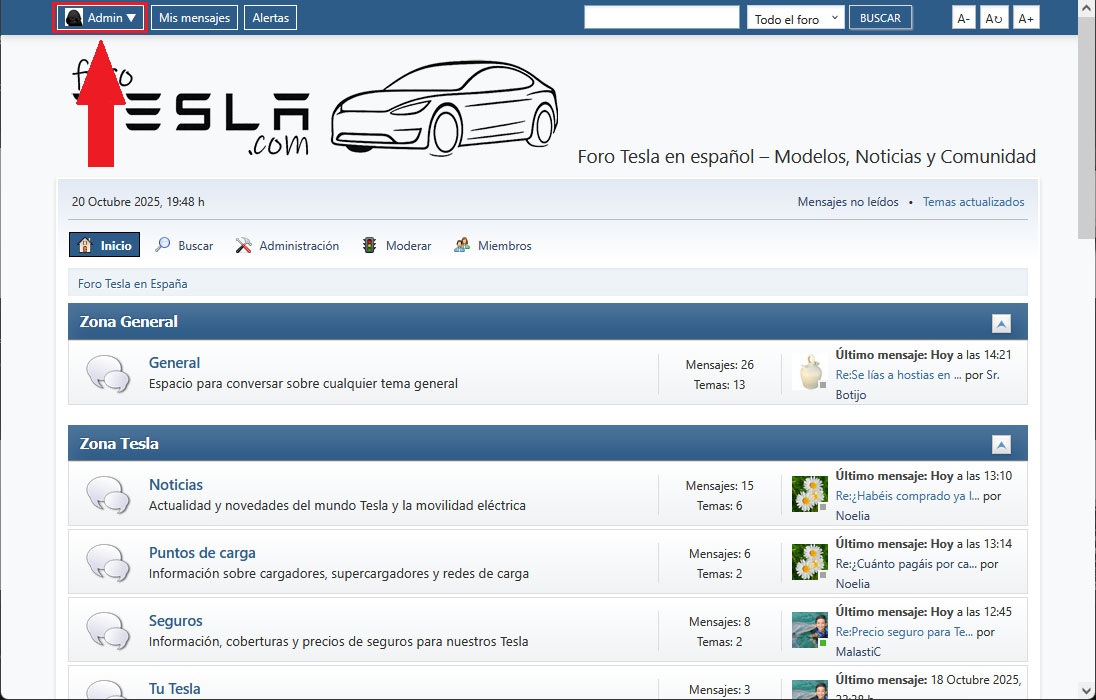Reset font size with the middle A icon
Screen dimensions: 1096x700
[x=994, y=18]
